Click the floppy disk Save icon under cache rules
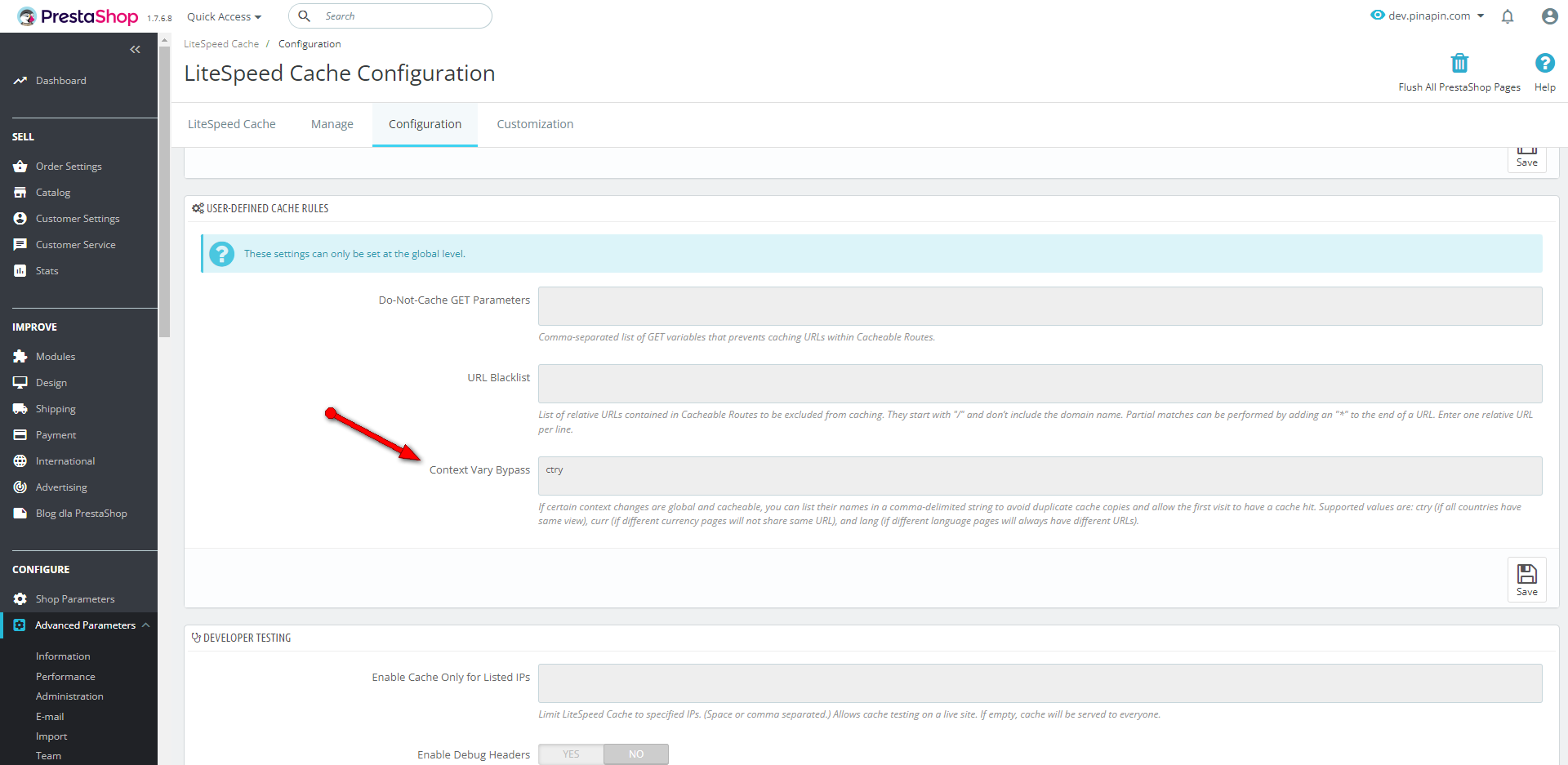The image size is (1568, 765). [x=1527, y=573]
